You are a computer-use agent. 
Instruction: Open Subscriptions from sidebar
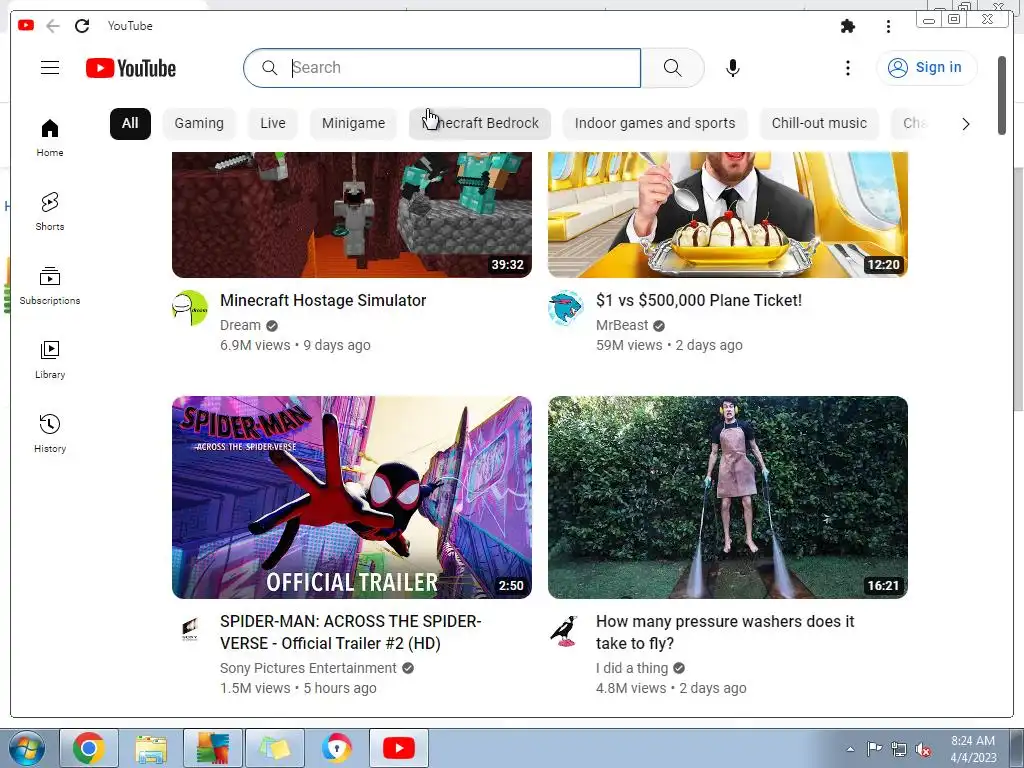click(x=50, y=286)
